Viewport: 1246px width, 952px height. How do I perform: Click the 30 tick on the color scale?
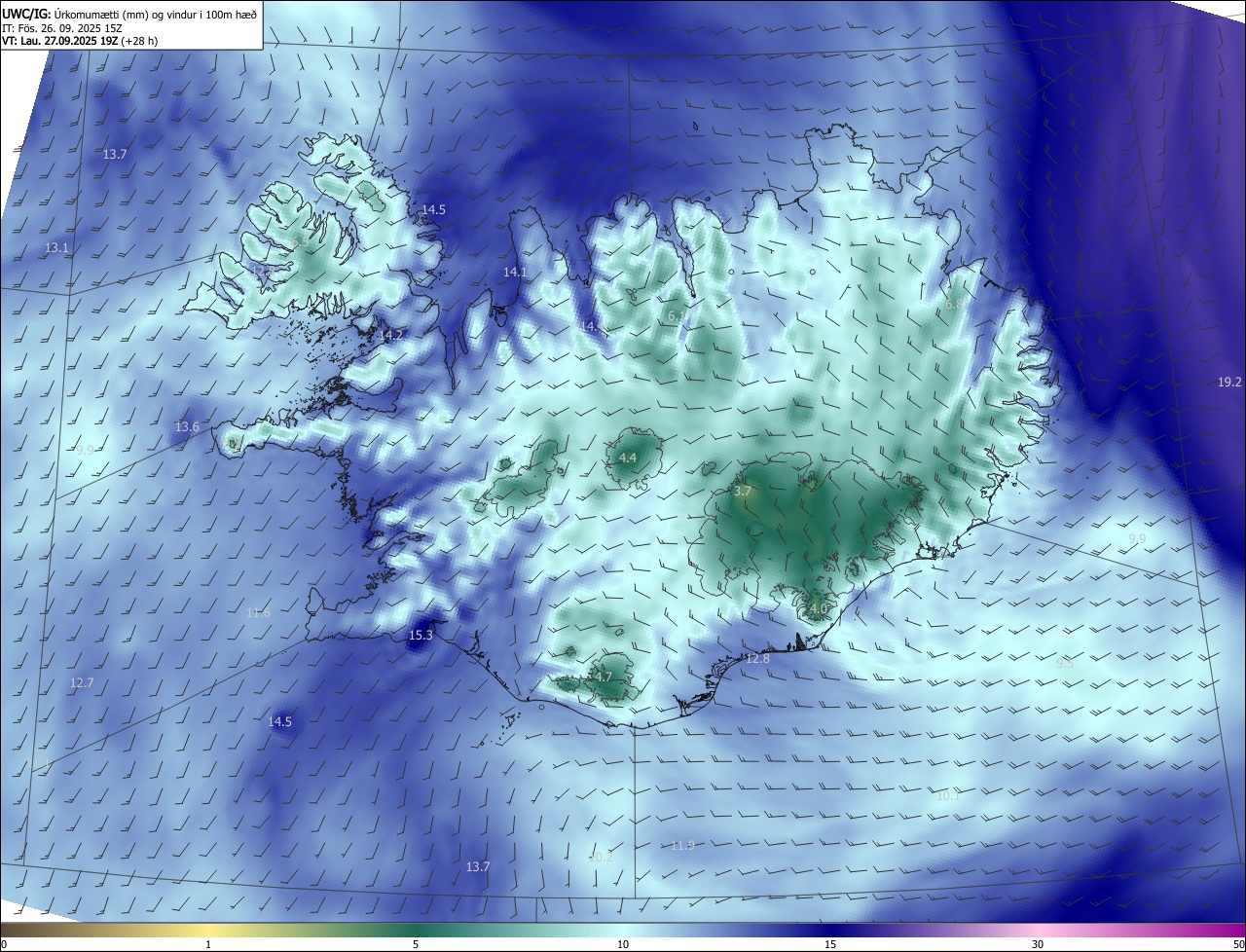pyautogui.click(x=1038, y=945)
